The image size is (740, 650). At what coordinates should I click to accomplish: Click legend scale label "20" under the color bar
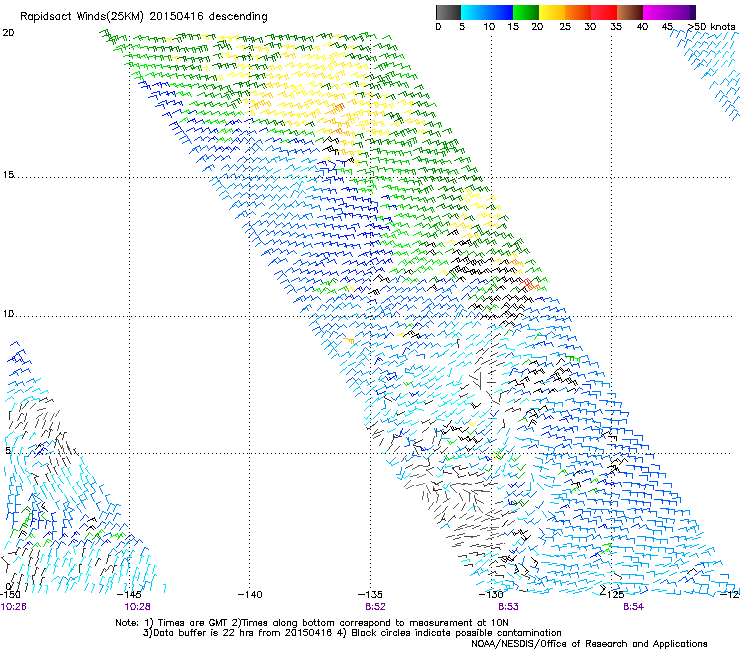tap(537, 27)
